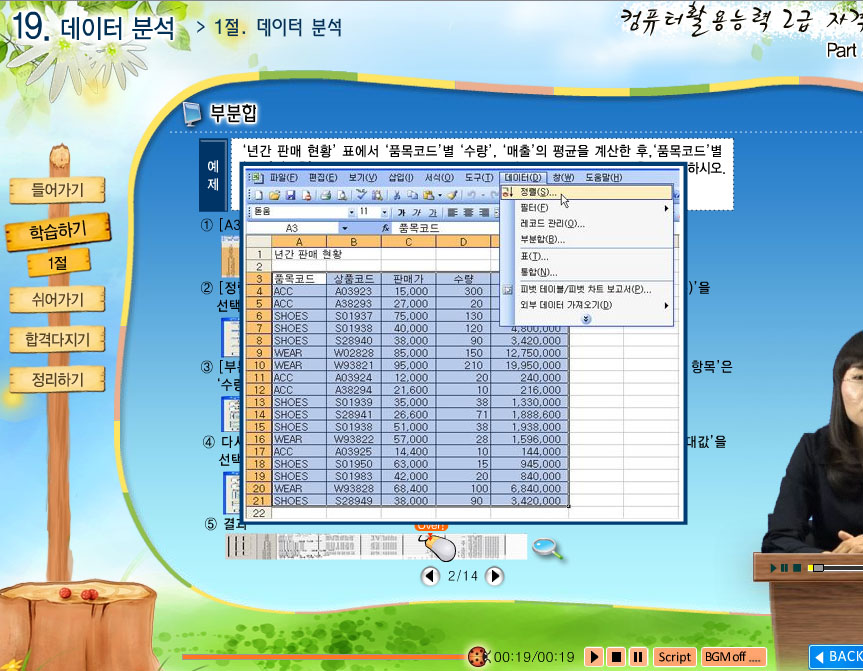Advance to next slide arrow
863x671 pixels.
click(x=494, y=576)
